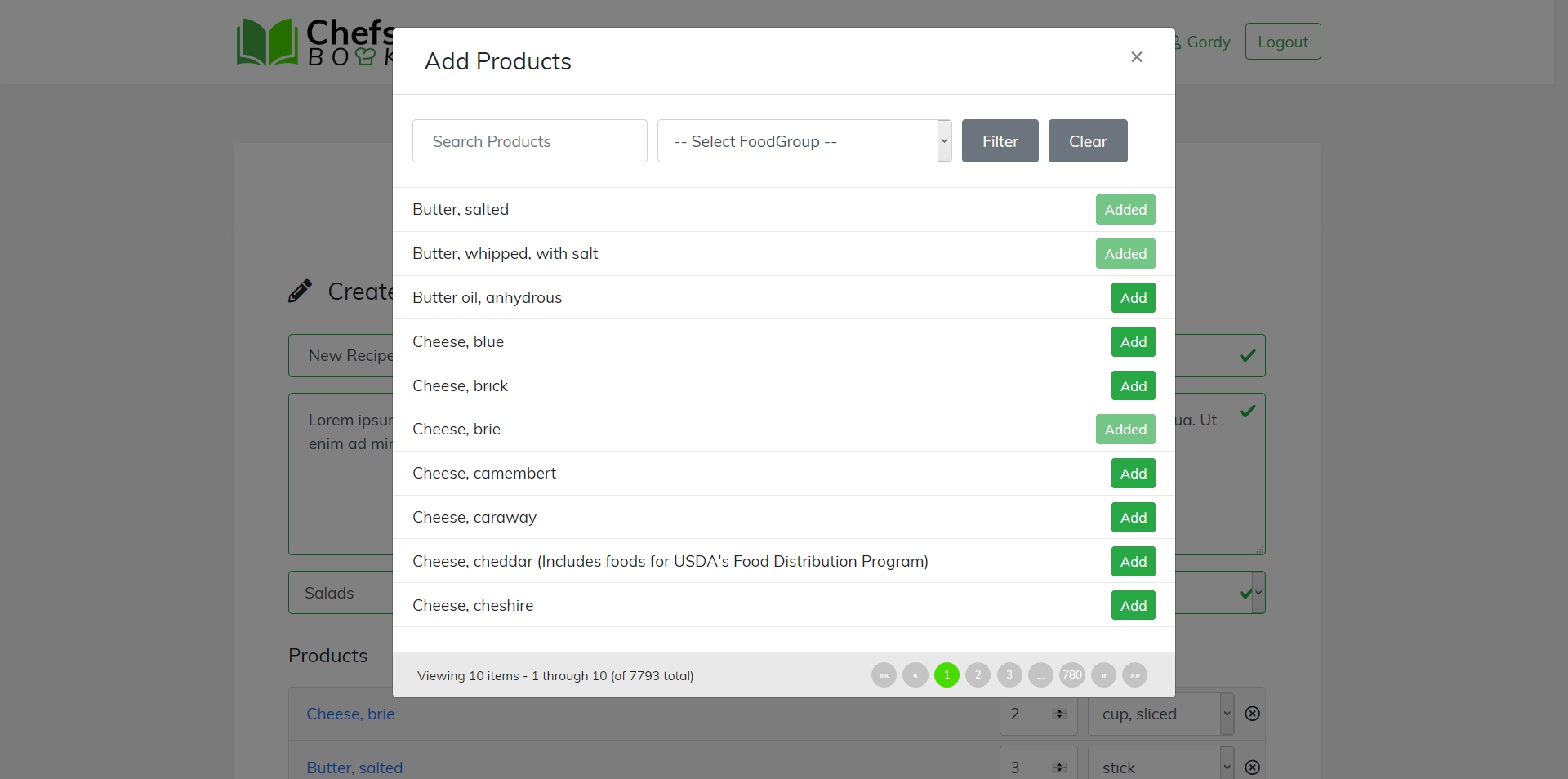Open the Gordy user profile link
The image size is (1568, 779).
tap(1202, 42)
